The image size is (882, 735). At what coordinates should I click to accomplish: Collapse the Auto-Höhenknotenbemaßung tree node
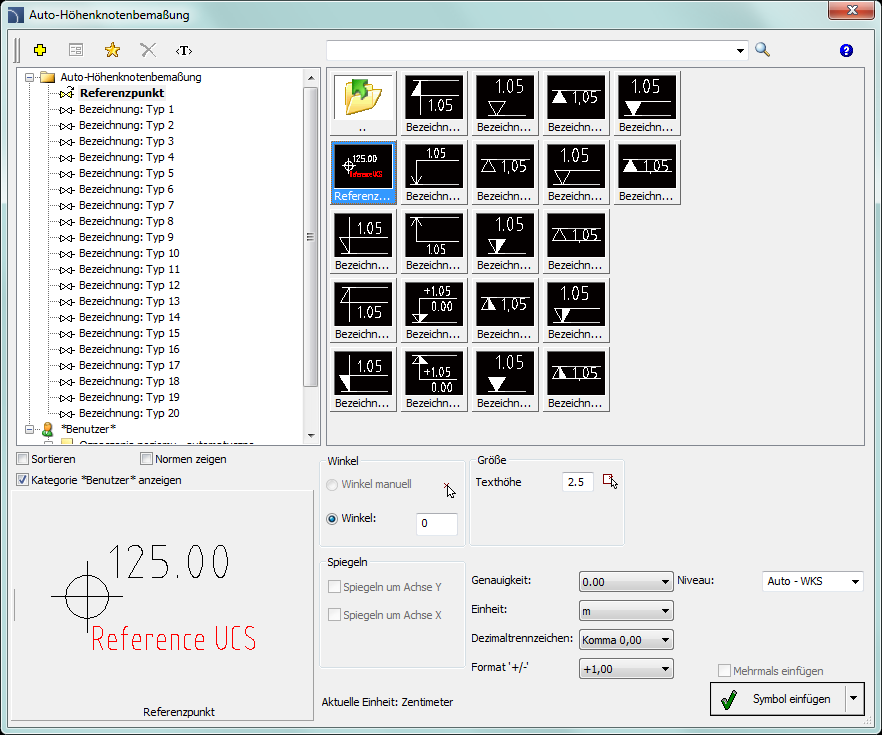point(30,77)
